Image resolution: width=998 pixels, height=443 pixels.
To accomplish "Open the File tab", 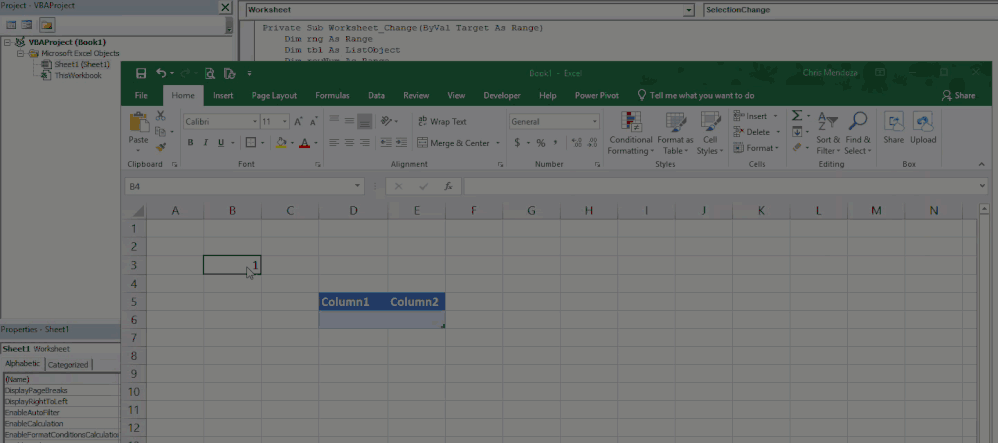I will 141,95.
